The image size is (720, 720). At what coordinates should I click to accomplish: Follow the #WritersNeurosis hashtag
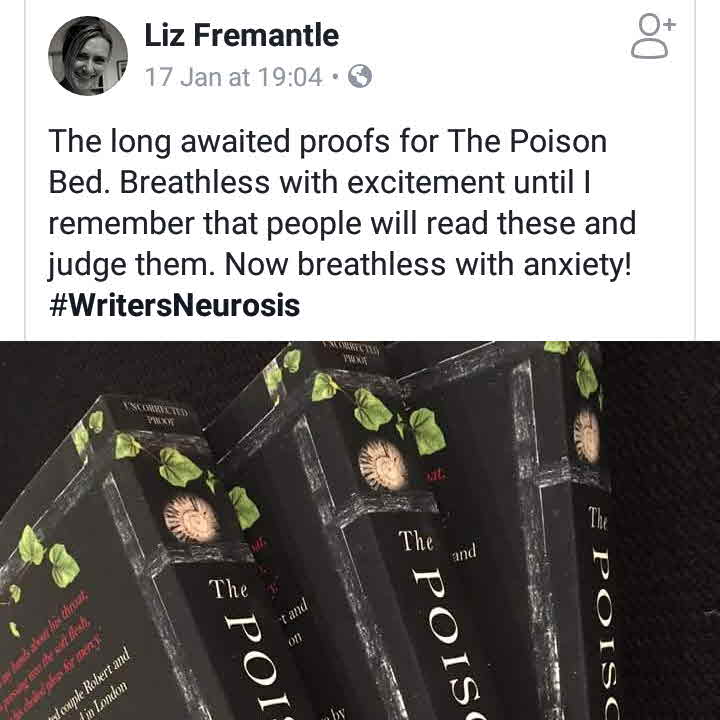point(174,305)
